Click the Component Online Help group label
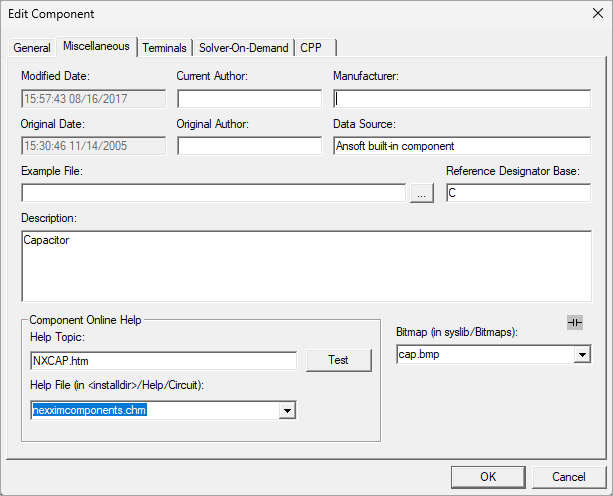 tap(85, 320)
